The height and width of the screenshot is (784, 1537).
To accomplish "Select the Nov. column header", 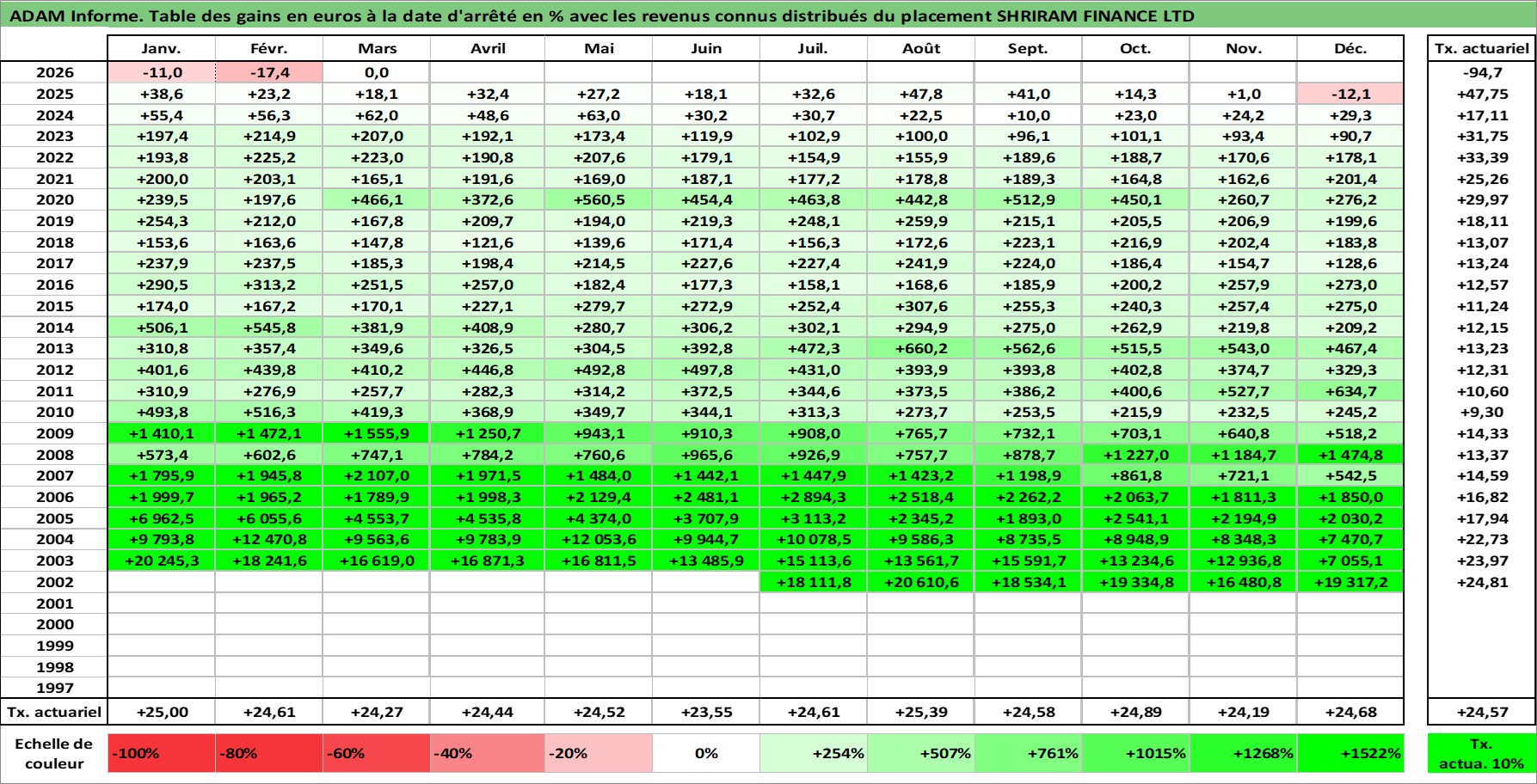I will tap(1244, 48).
